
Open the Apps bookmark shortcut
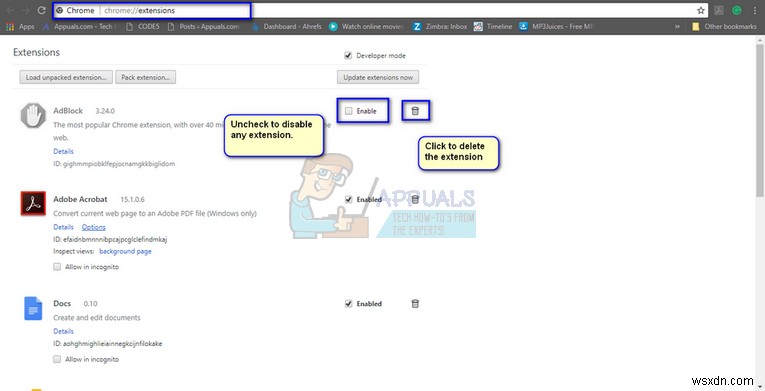click(20, 27)
